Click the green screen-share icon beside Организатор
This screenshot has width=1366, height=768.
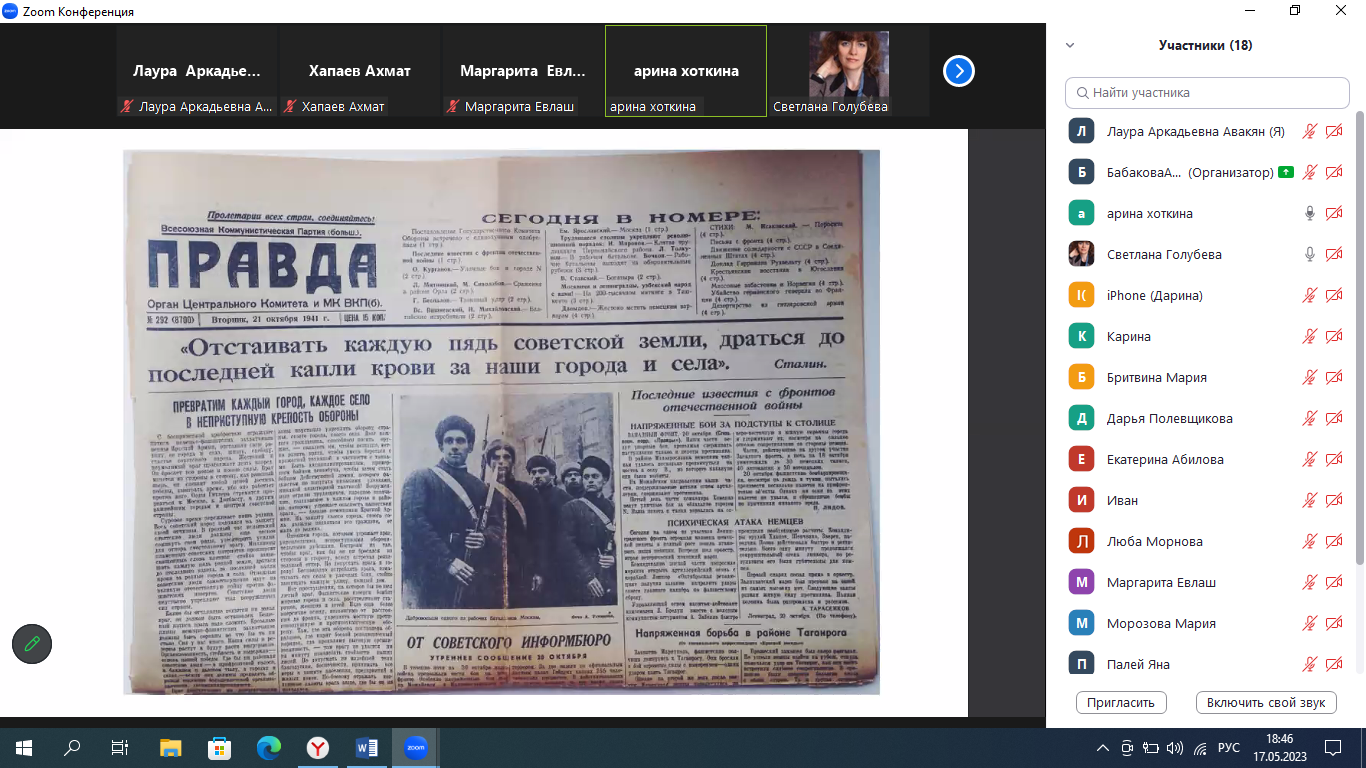[x=1285, y=172]
